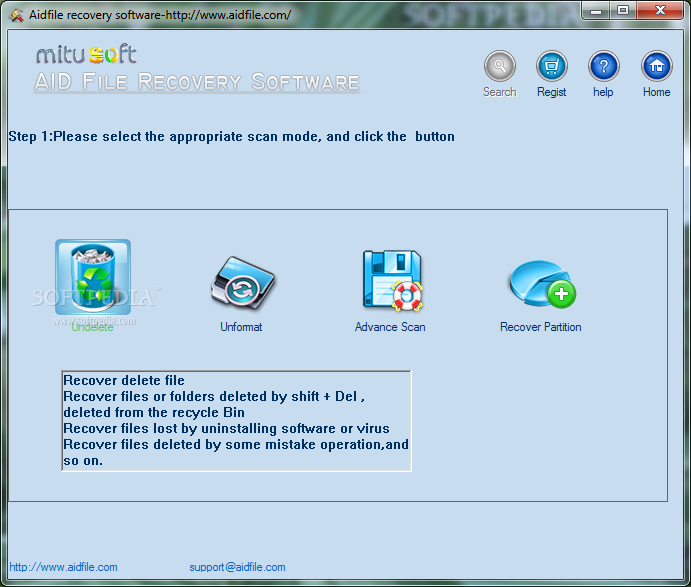Viewport: 691px width, 587px height.
Task: Open the help question mark icon
Action: tap(603, 66)
